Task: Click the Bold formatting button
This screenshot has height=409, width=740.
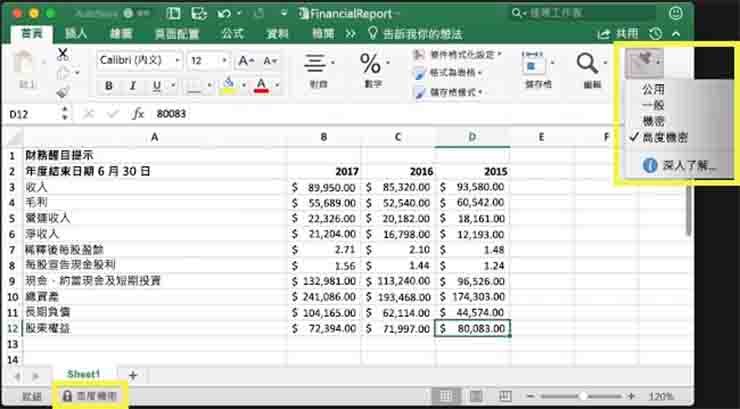Action: [107, 85]
